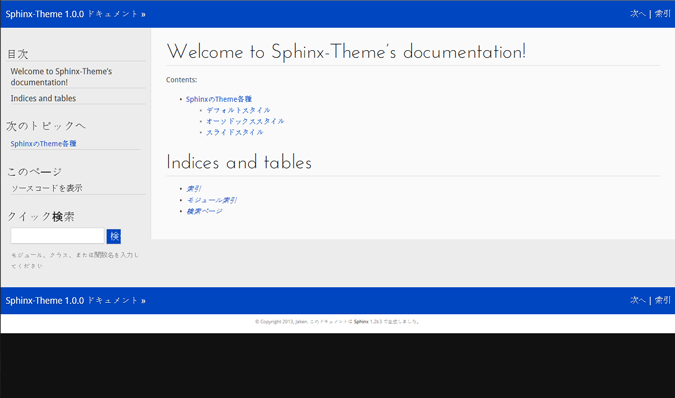The width and height of the screenshot is (675, 398).
Task: Open 'SphinxのTheme各種' under 次のトピックへ in sidebar
Action: pyautogui.click(x=43, y=144)
